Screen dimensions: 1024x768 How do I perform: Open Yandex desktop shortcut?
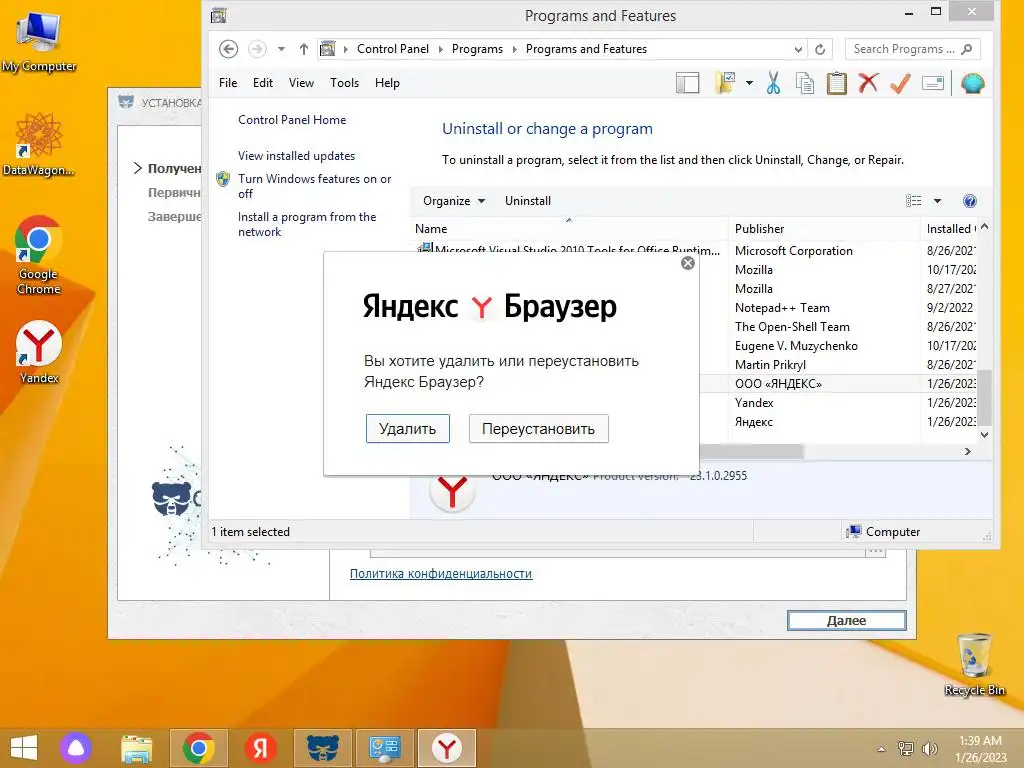pos(39,351)
